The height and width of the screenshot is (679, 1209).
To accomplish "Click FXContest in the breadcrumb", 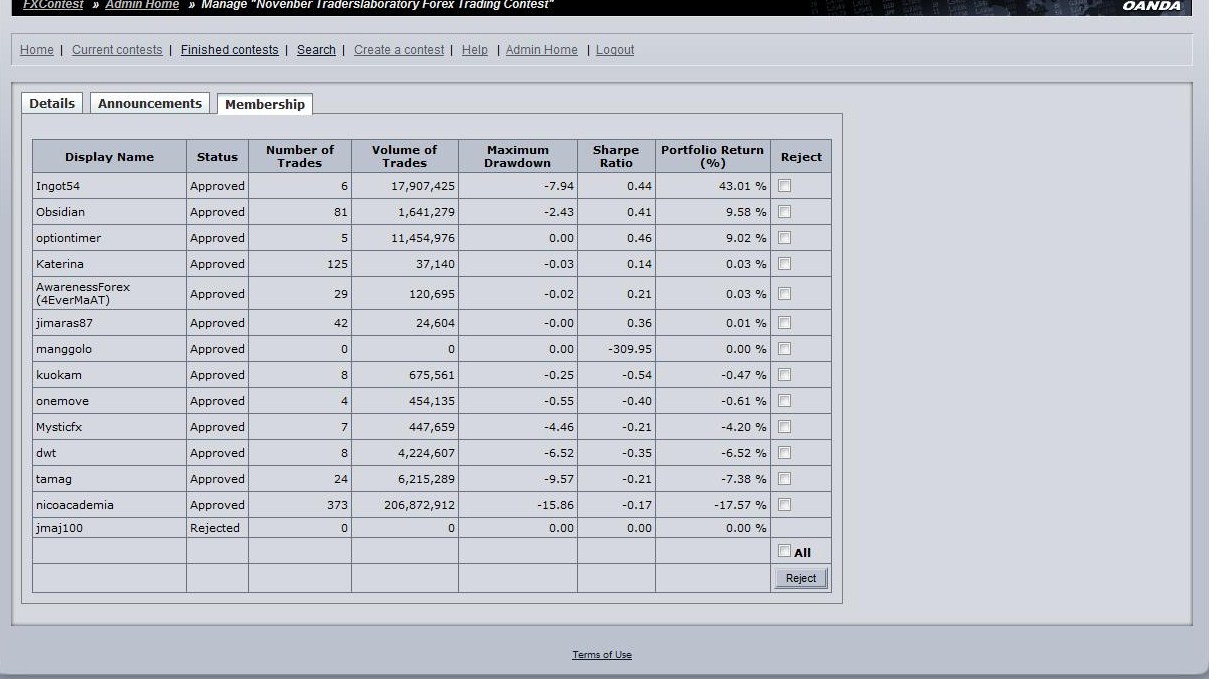I will click(53, 5).
